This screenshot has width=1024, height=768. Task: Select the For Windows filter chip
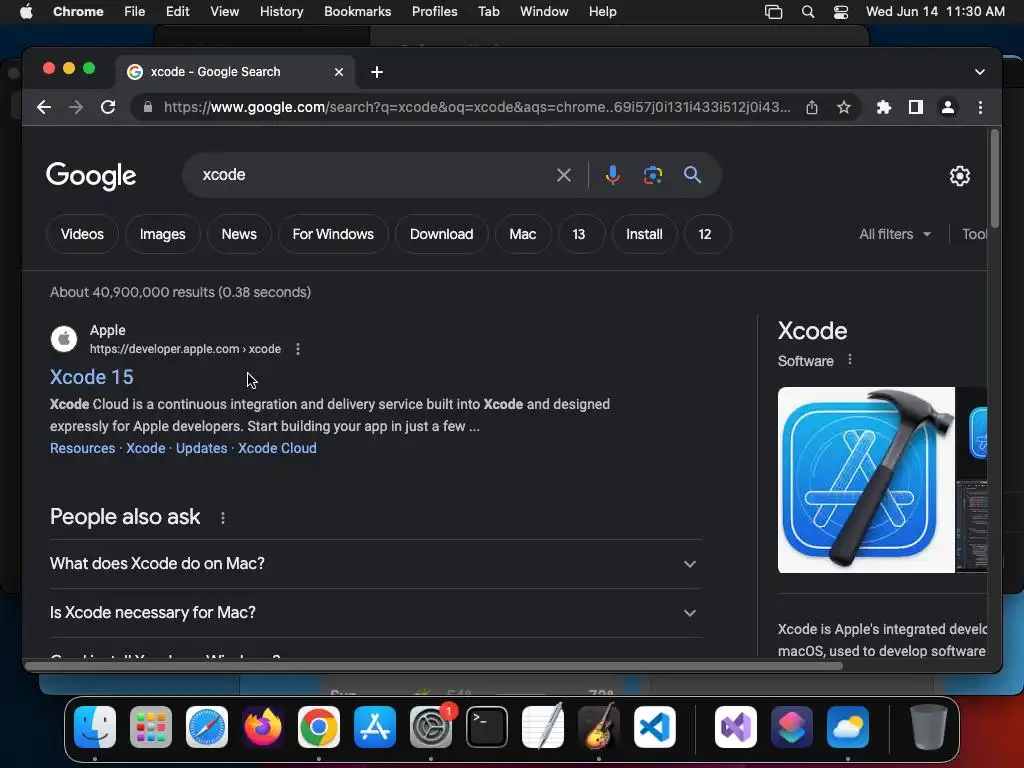pos(333,234)
